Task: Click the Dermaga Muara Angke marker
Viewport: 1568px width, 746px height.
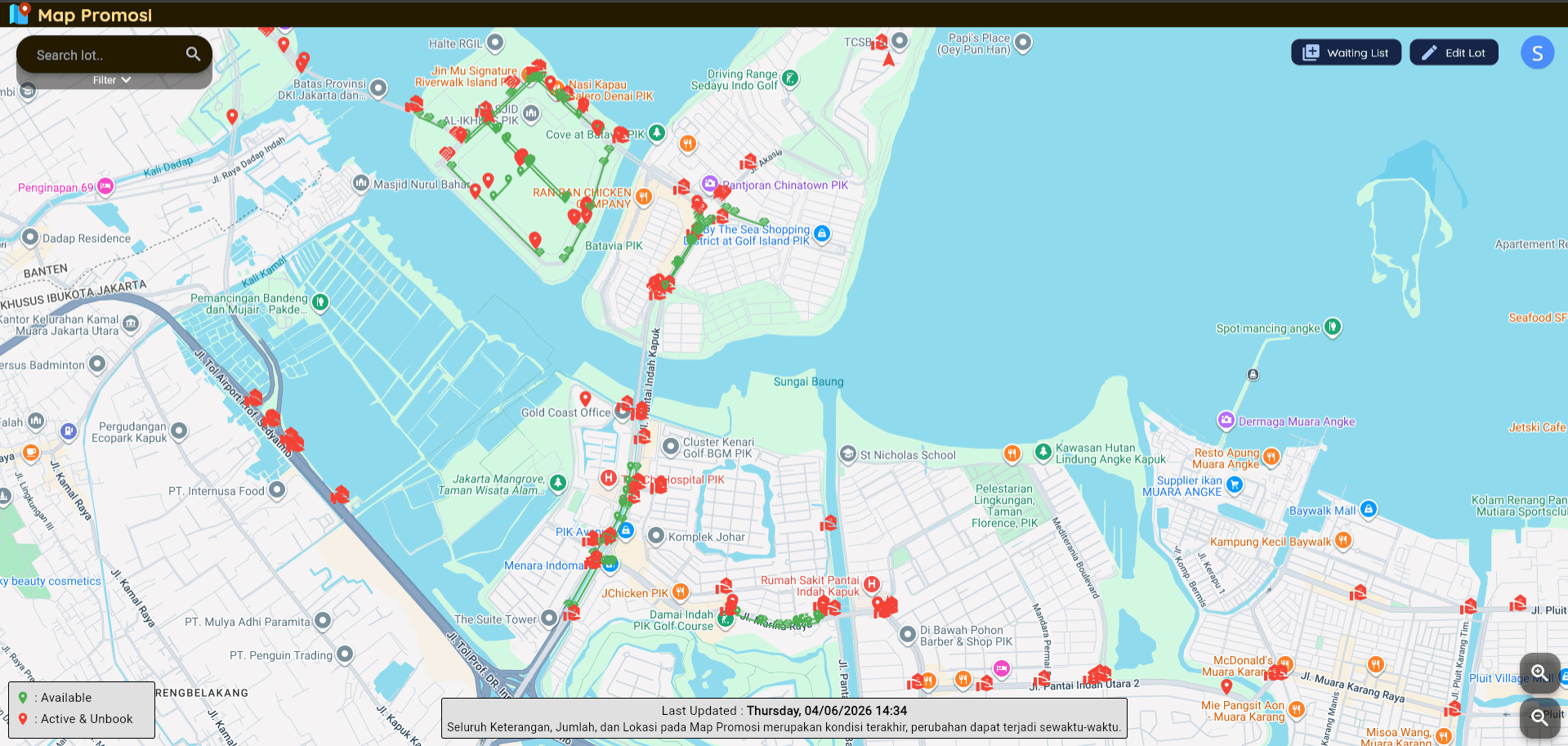Action: pos(1226,421)
